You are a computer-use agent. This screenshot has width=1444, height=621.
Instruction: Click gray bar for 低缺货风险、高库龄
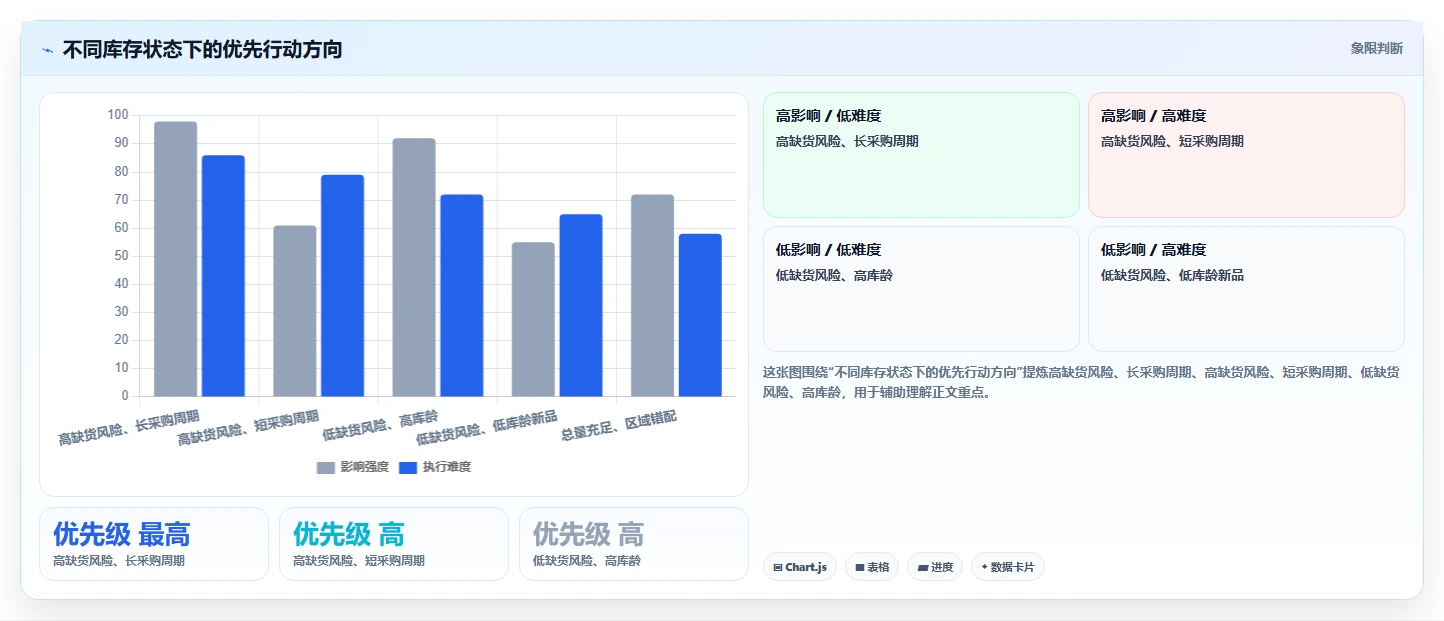pos(414,267)
